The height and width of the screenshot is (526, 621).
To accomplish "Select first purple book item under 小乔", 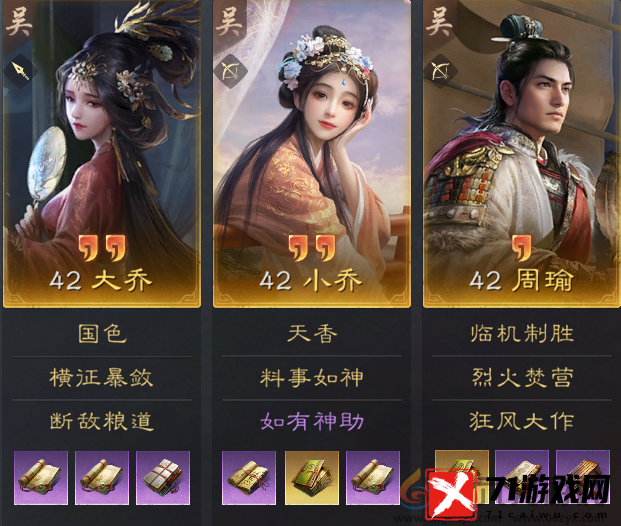I will pos(249,478).
